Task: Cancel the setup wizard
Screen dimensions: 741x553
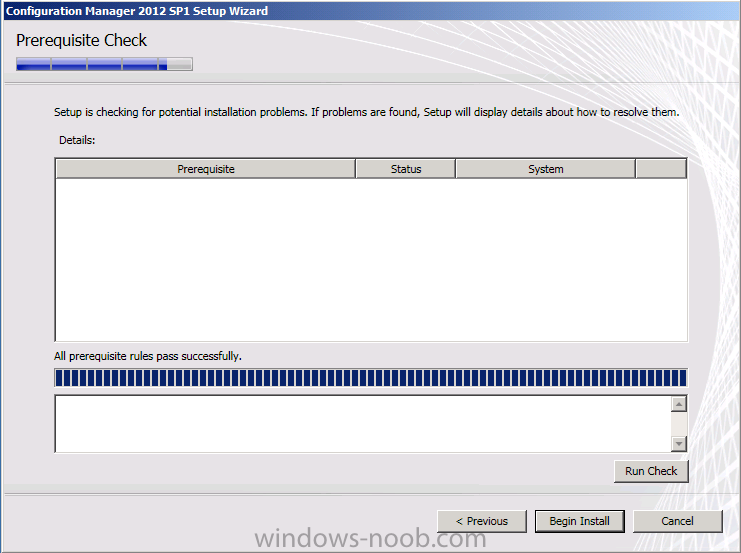Action: (678, 521)
